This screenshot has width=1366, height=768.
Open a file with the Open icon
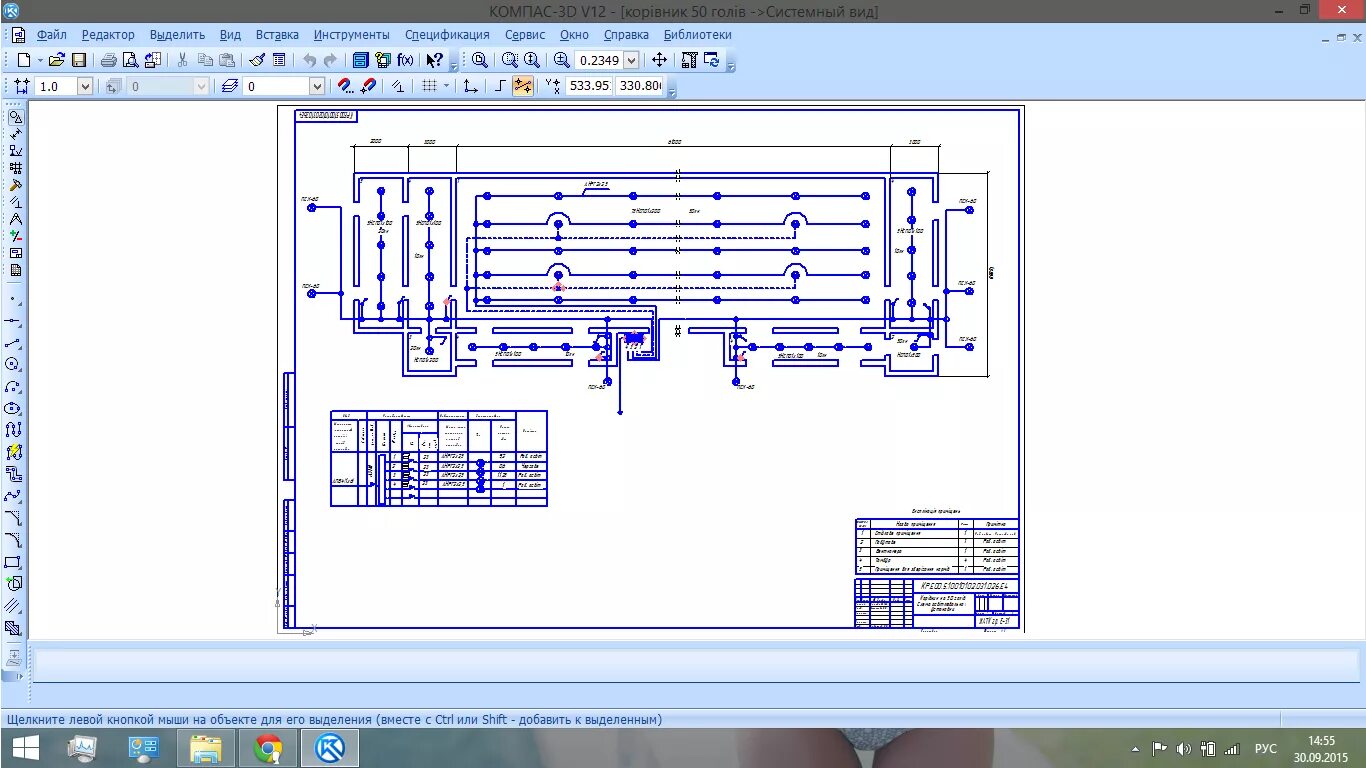point(57,60)
